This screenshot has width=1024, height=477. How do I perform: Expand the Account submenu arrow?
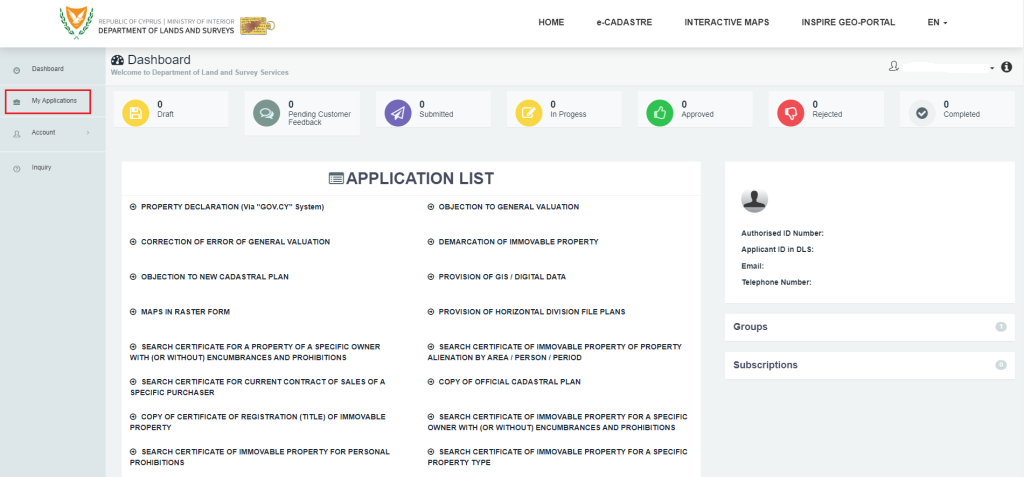88,133
